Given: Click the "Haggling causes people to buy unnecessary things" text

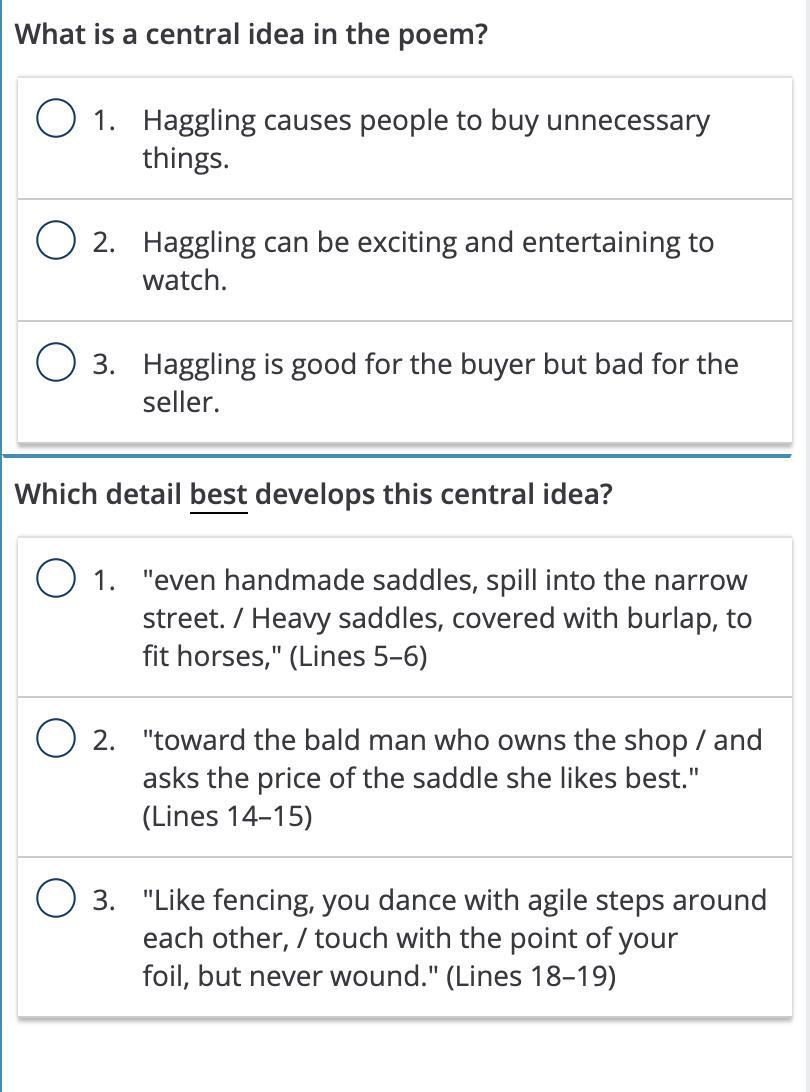Looking at the screenshot, I should 426,121.
